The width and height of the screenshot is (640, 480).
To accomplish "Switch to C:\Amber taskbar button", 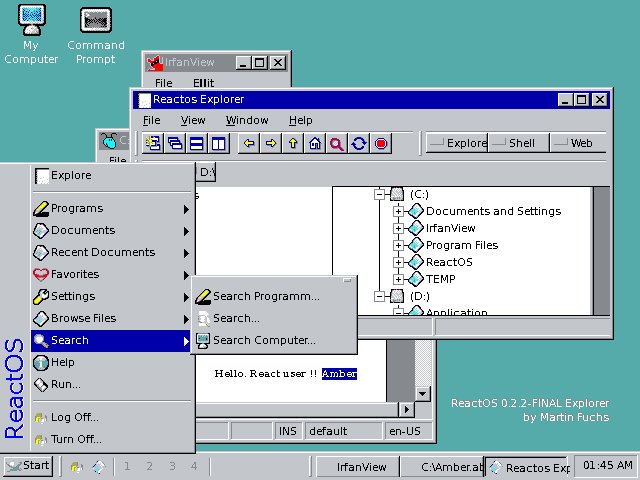I will [x=442, y=467].
